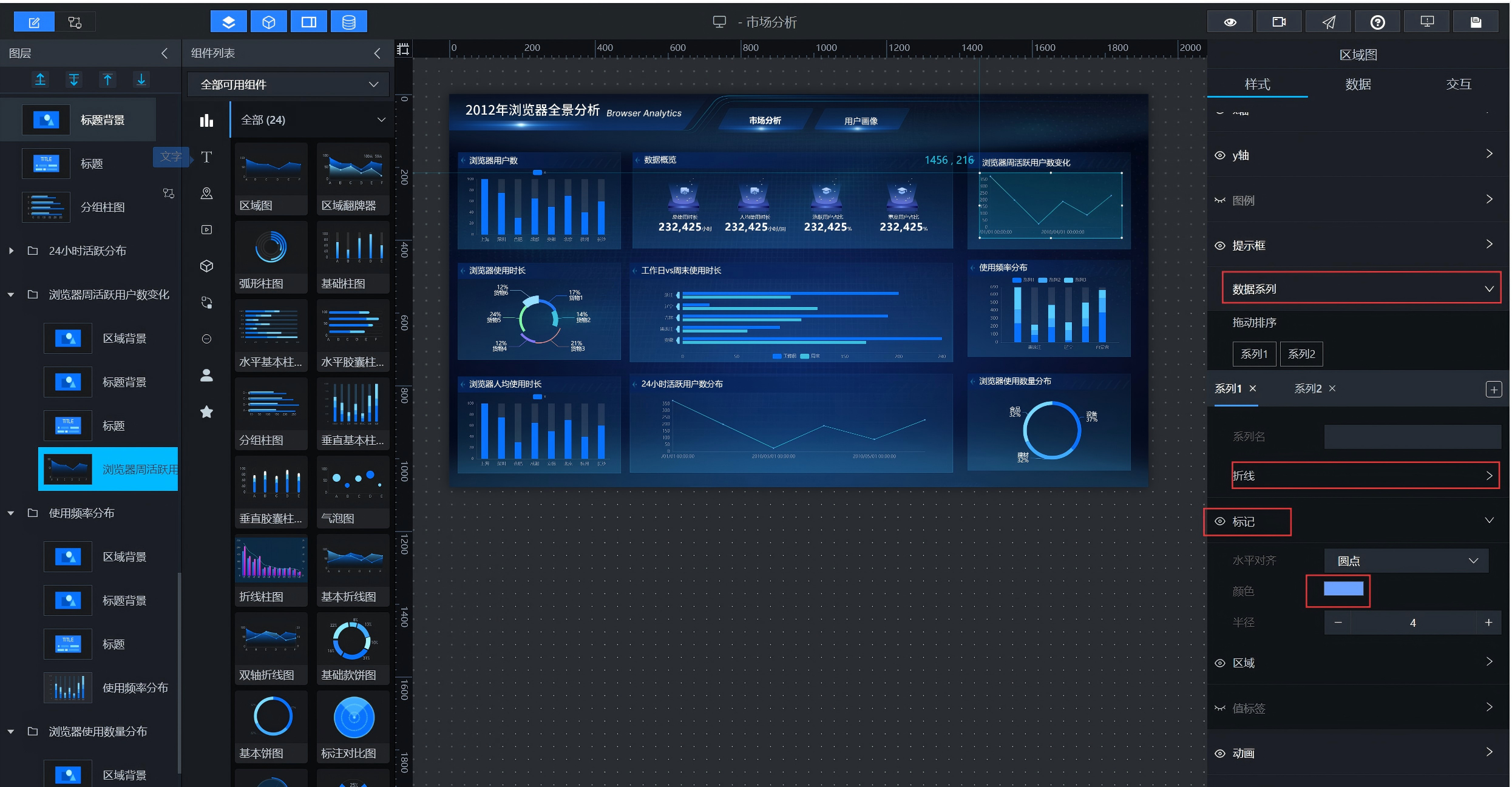Toggle the right-panel layout toolbar icon
Viewport: 1512px width, 787px height.
(309, 22)
